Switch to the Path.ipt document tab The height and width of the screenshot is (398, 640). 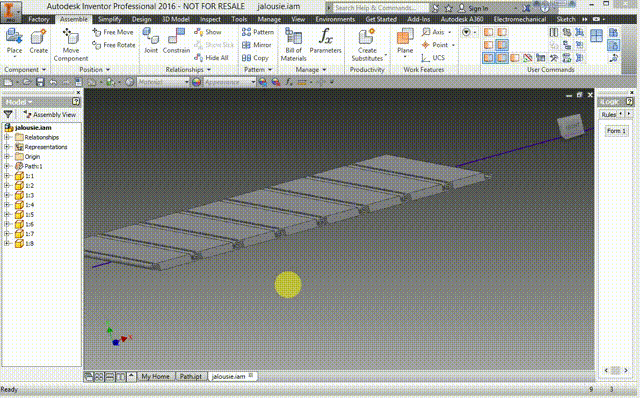point(191,376)
